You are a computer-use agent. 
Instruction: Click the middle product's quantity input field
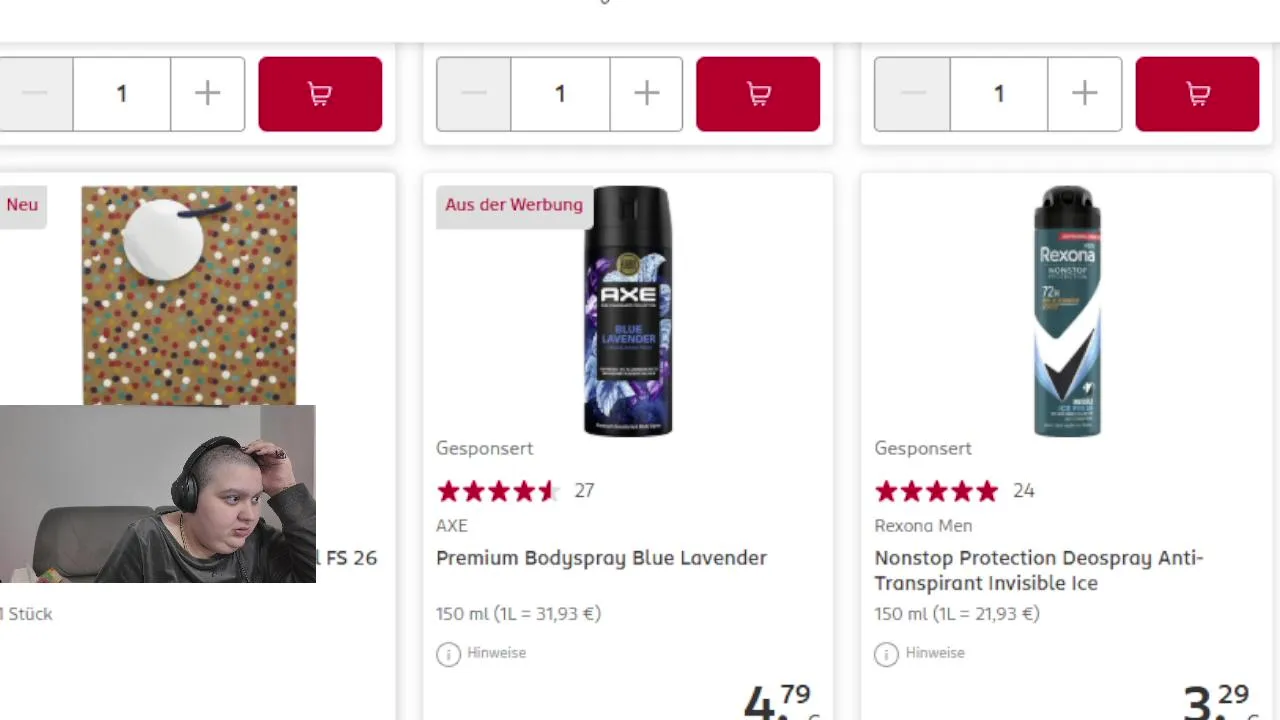560,94
